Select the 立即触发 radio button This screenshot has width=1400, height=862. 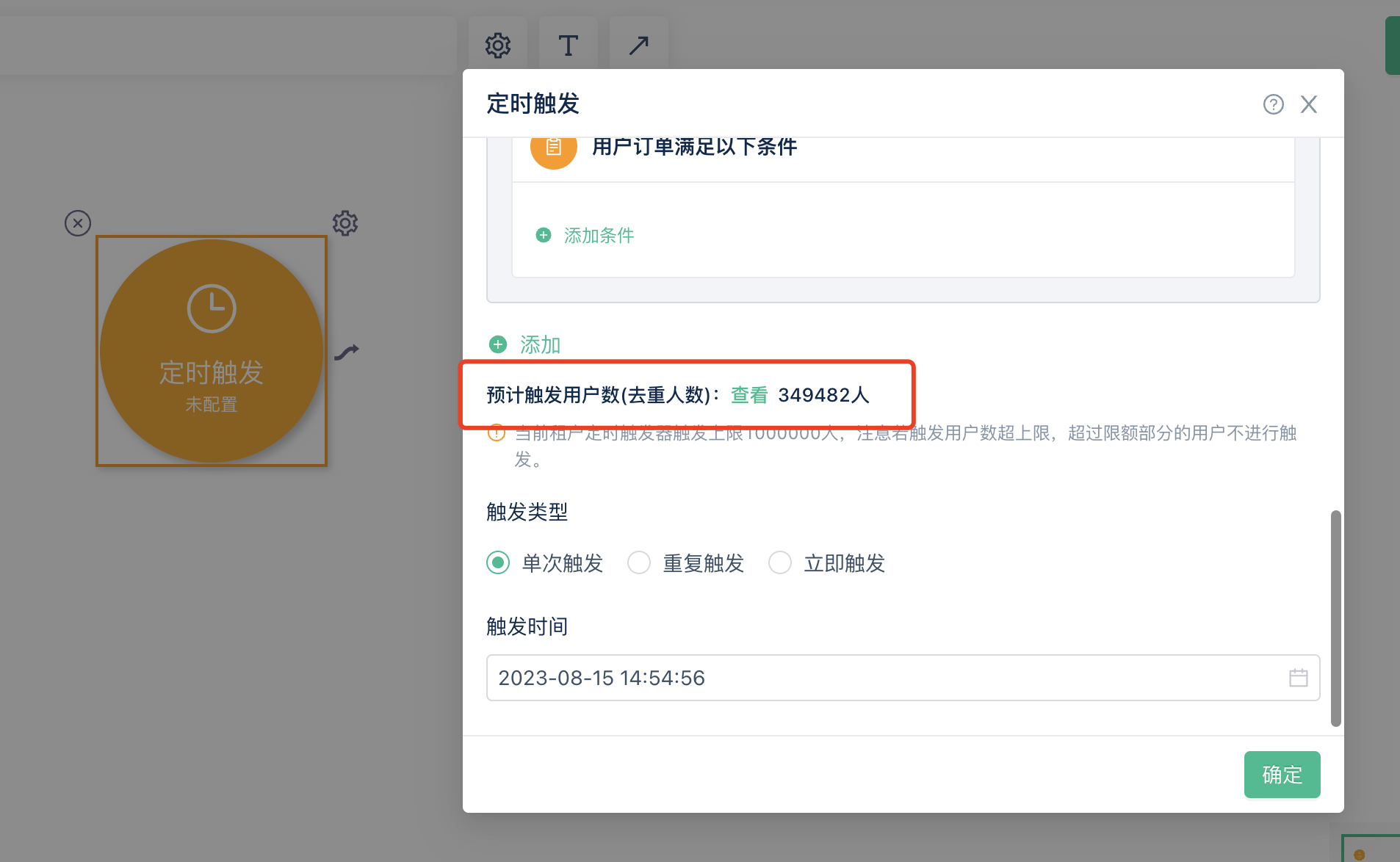click(780, 563)
